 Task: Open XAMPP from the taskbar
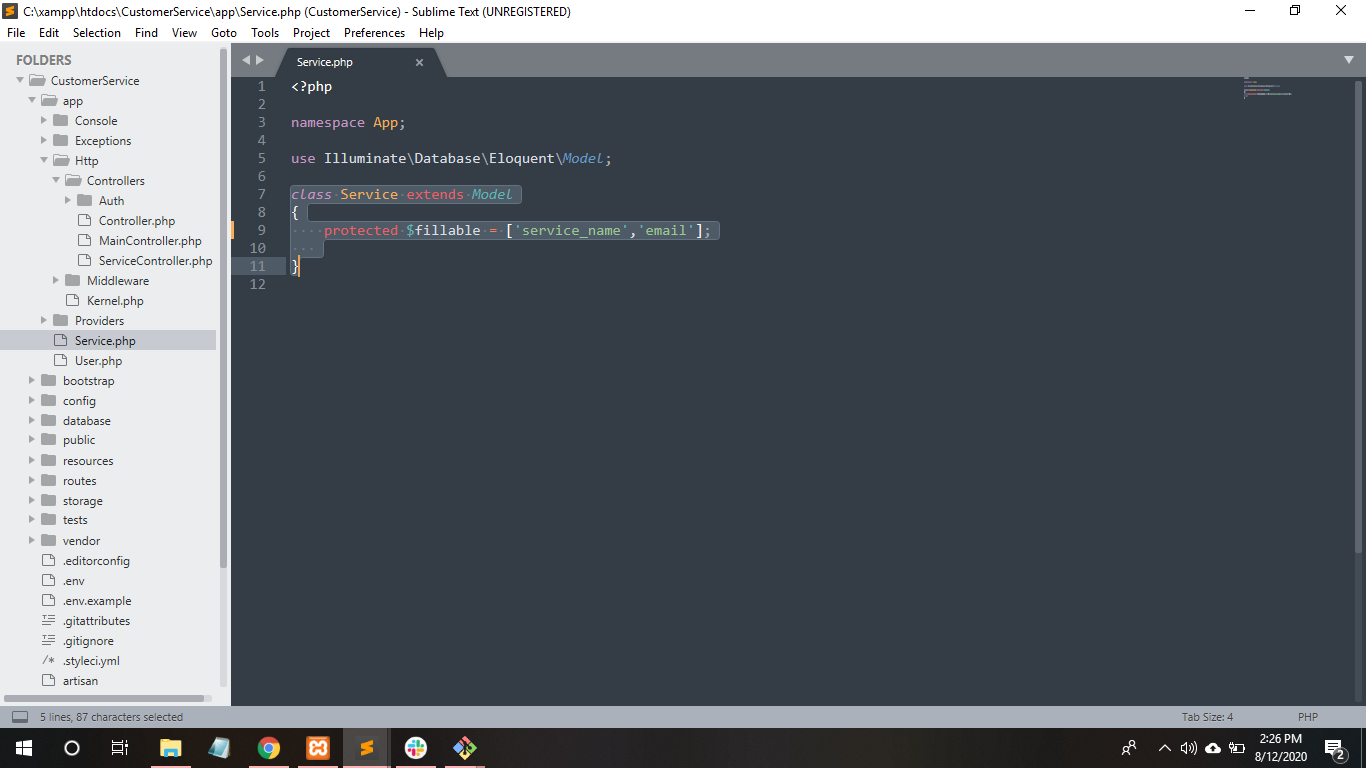click(318, 748)
